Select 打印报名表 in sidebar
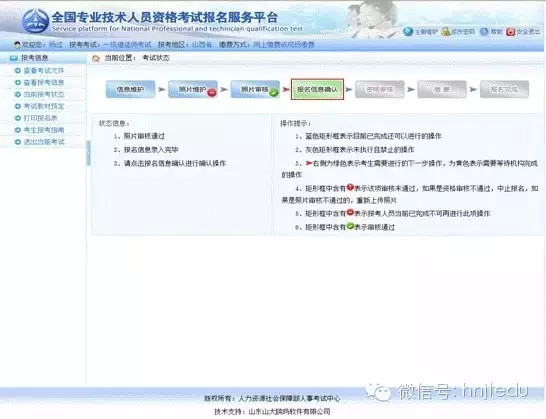This screenshot has width=546, height=419. [x=40, y=118]
